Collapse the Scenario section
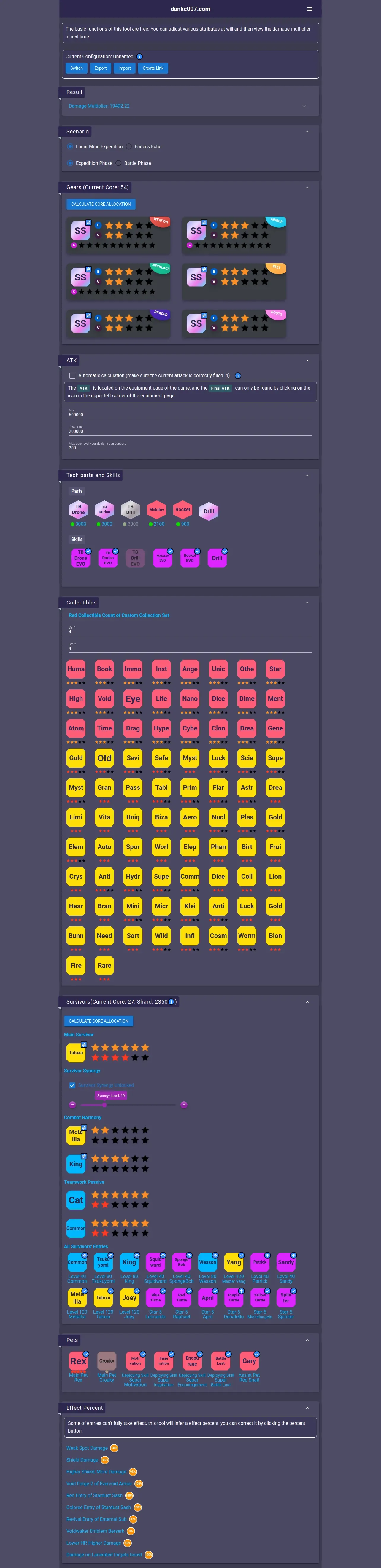 pyautogui.click(x=307, y=131)
